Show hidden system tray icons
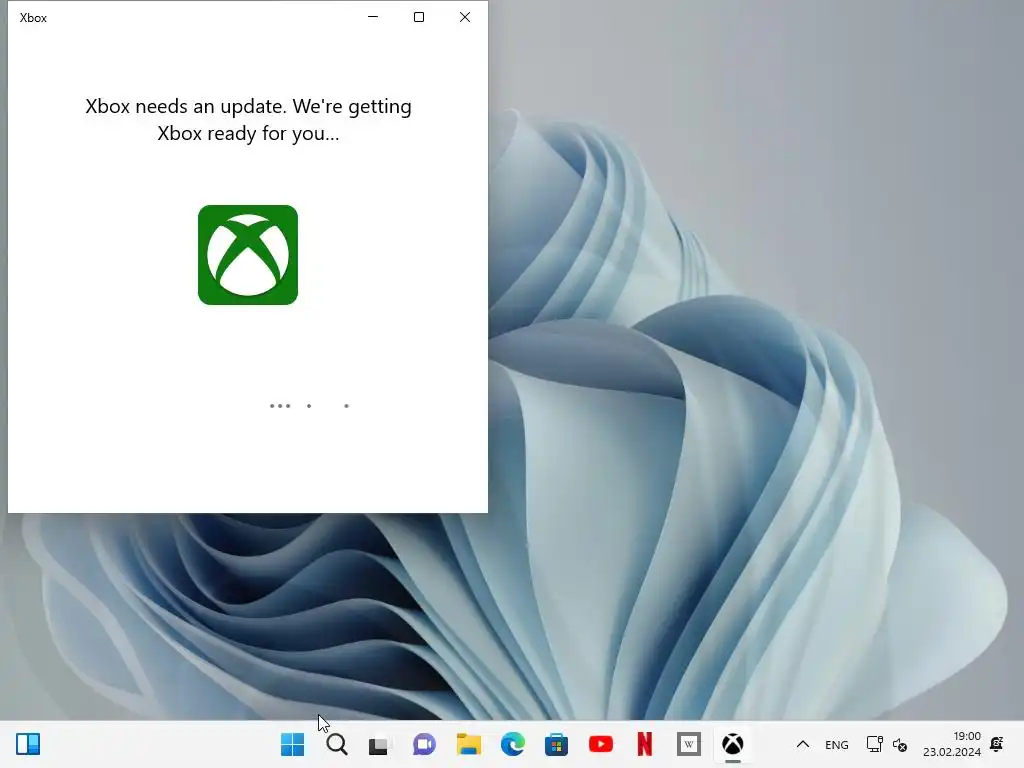Screen dimensions: 1024x768 coord(803,744)
